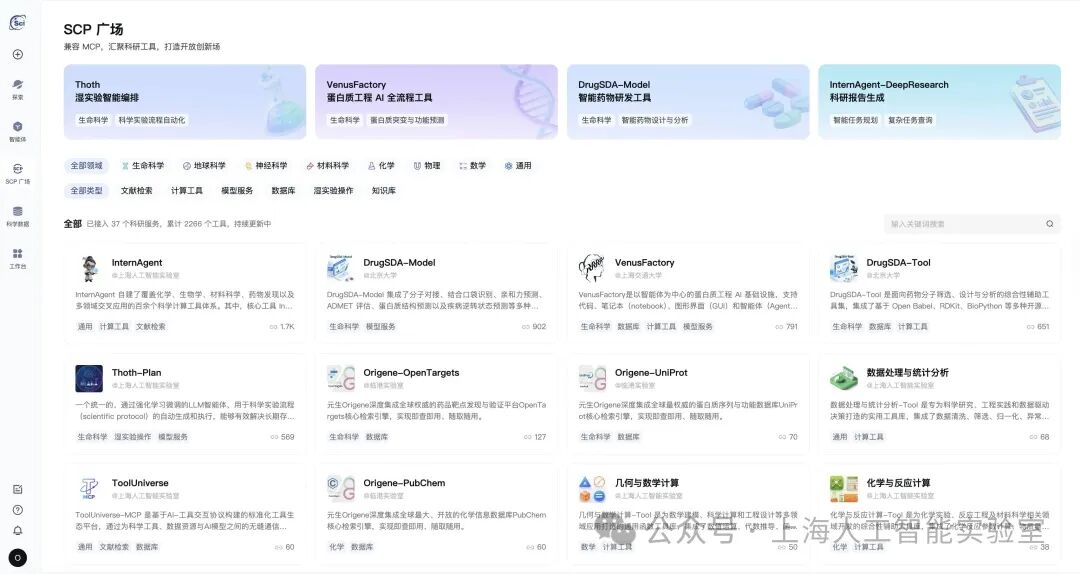Select the 化学 domain filter
The height and width of the screenshot is (574, 1080).
tap(381, 166)
